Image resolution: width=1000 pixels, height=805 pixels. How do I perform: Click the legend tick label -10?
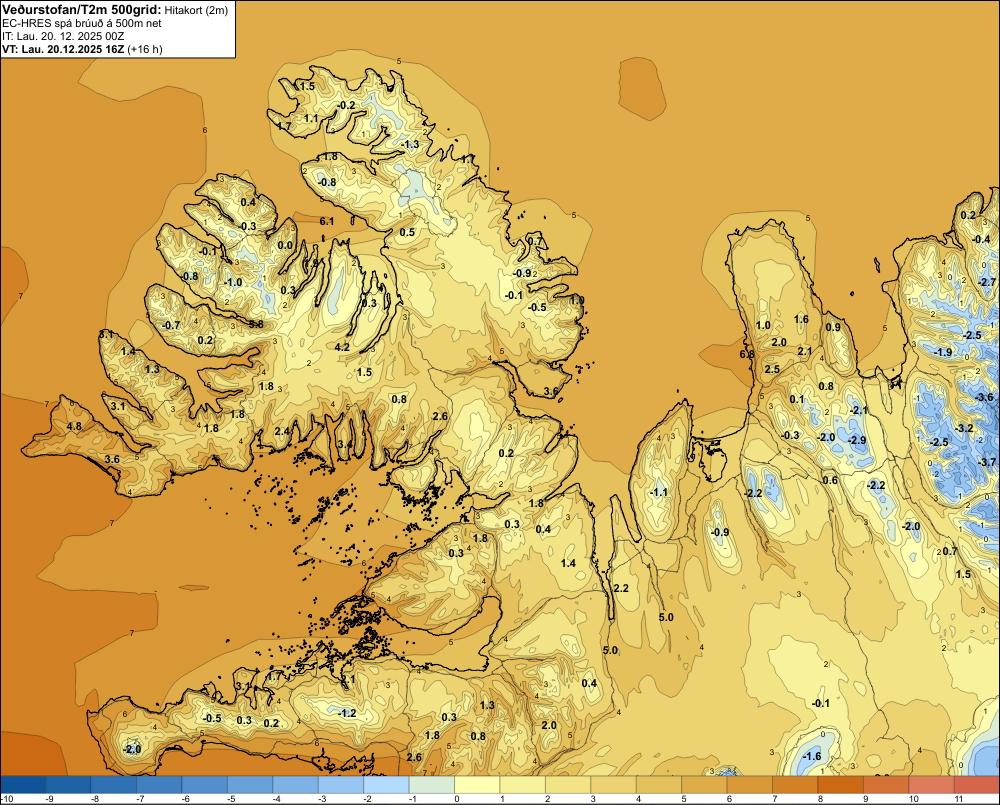8,799
